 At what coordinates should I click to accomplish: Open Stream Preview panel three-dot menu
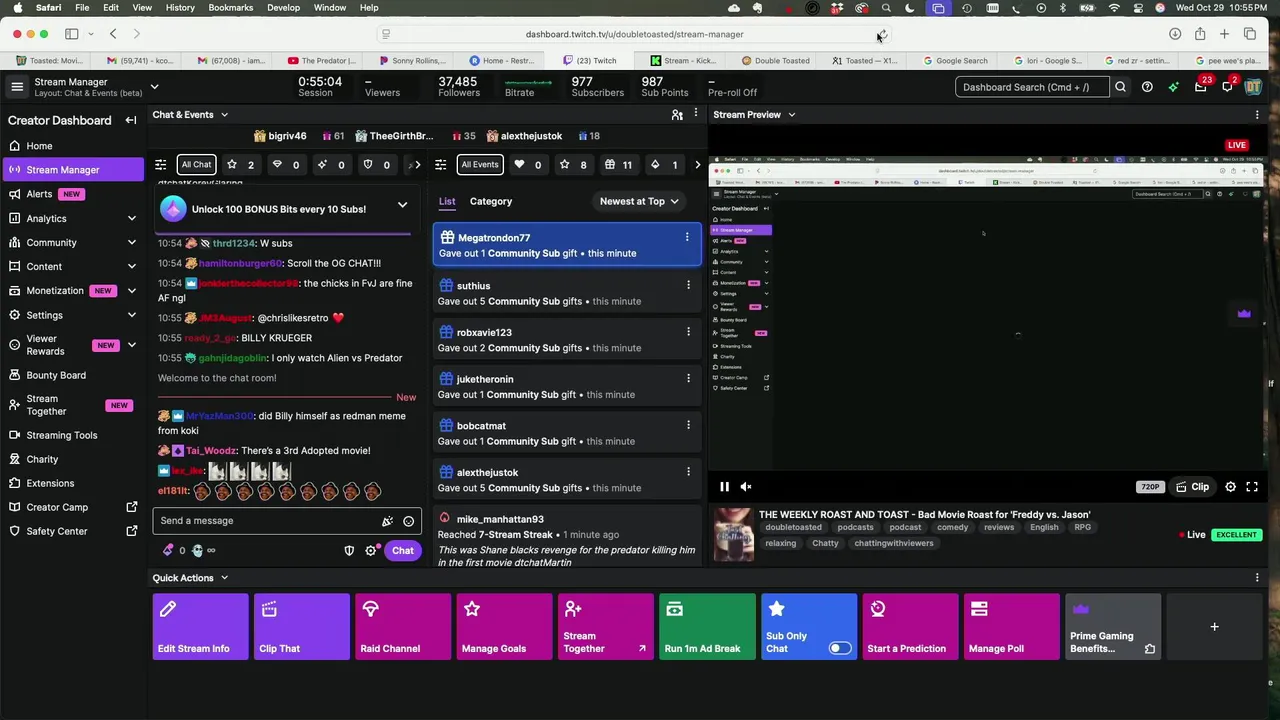click(x=1257, y=115)
